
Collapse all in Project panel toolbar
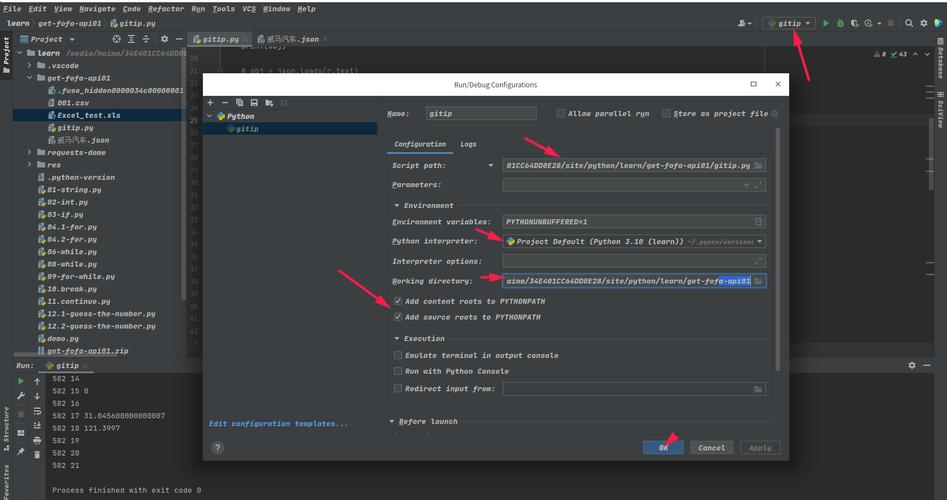click(x=146, y=39)
